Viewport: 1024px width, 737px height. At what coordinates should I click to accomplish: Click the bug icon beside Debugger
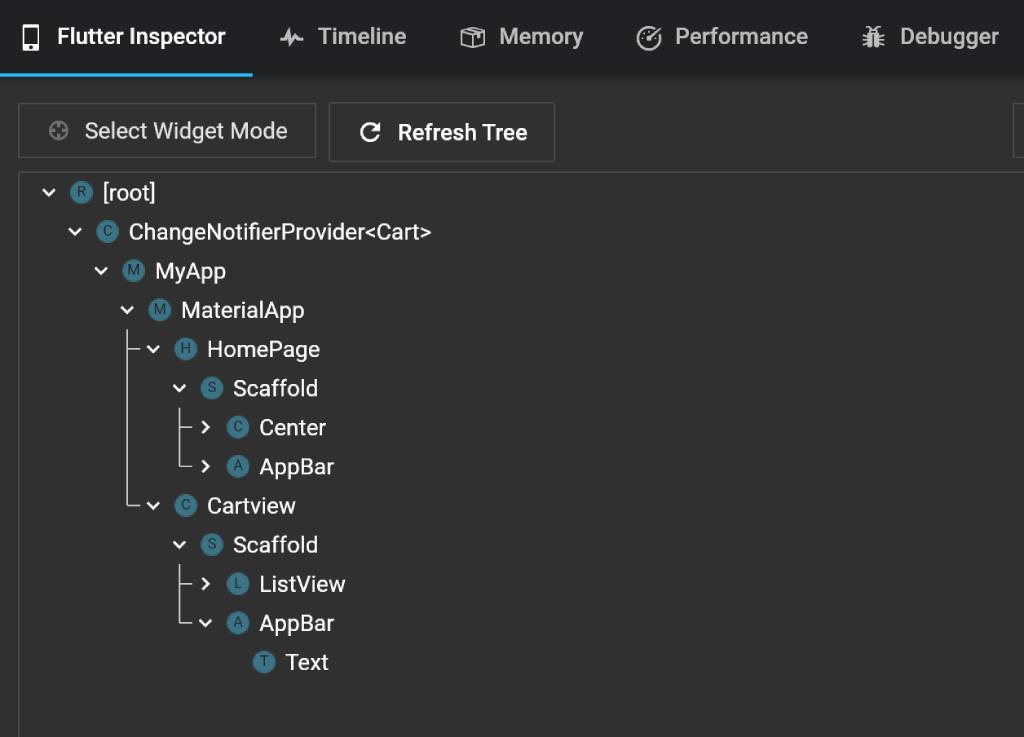[x=873, y=37]
